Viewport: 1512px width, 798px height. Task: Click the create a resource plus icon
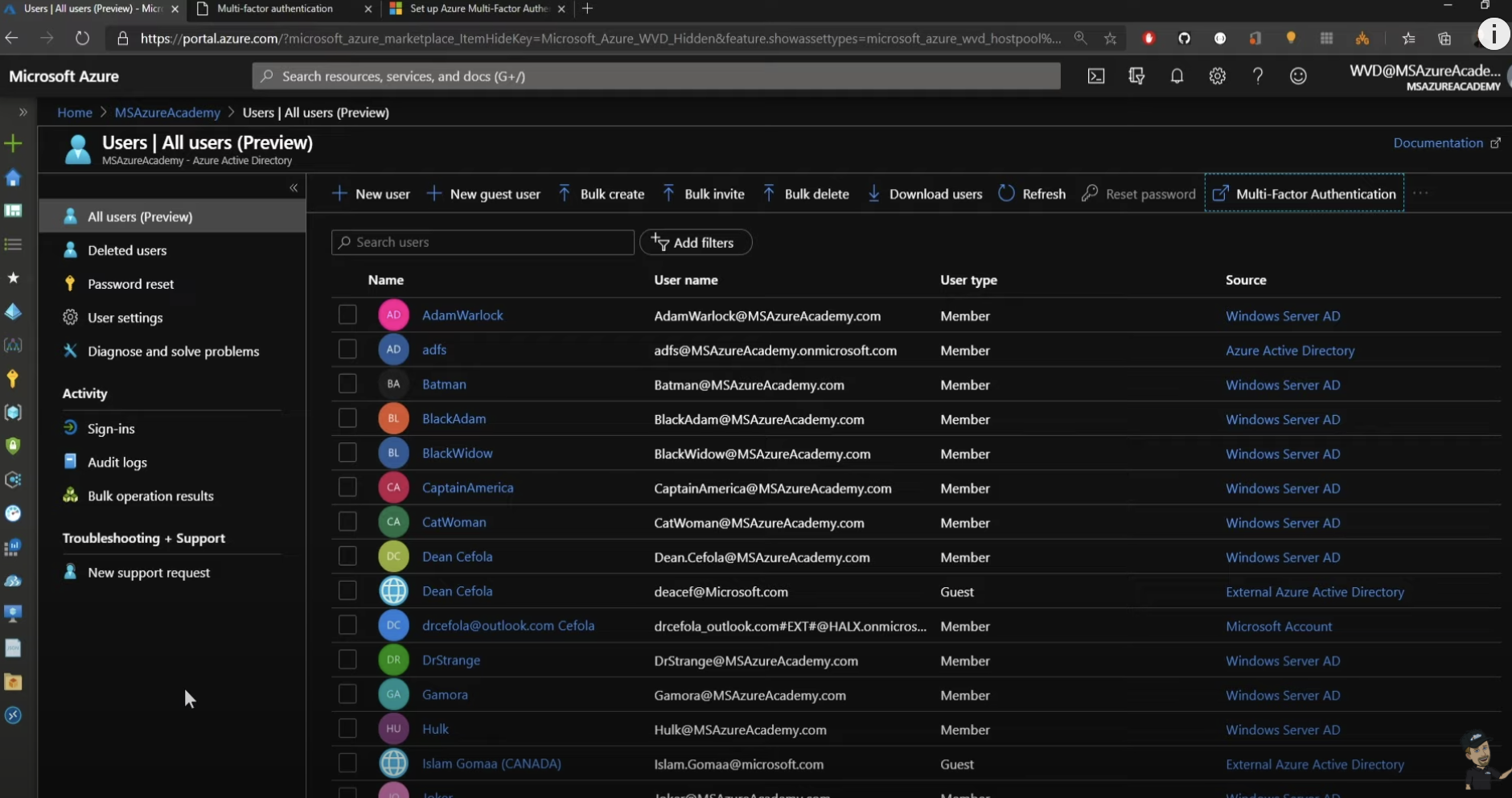click(13, 144)
